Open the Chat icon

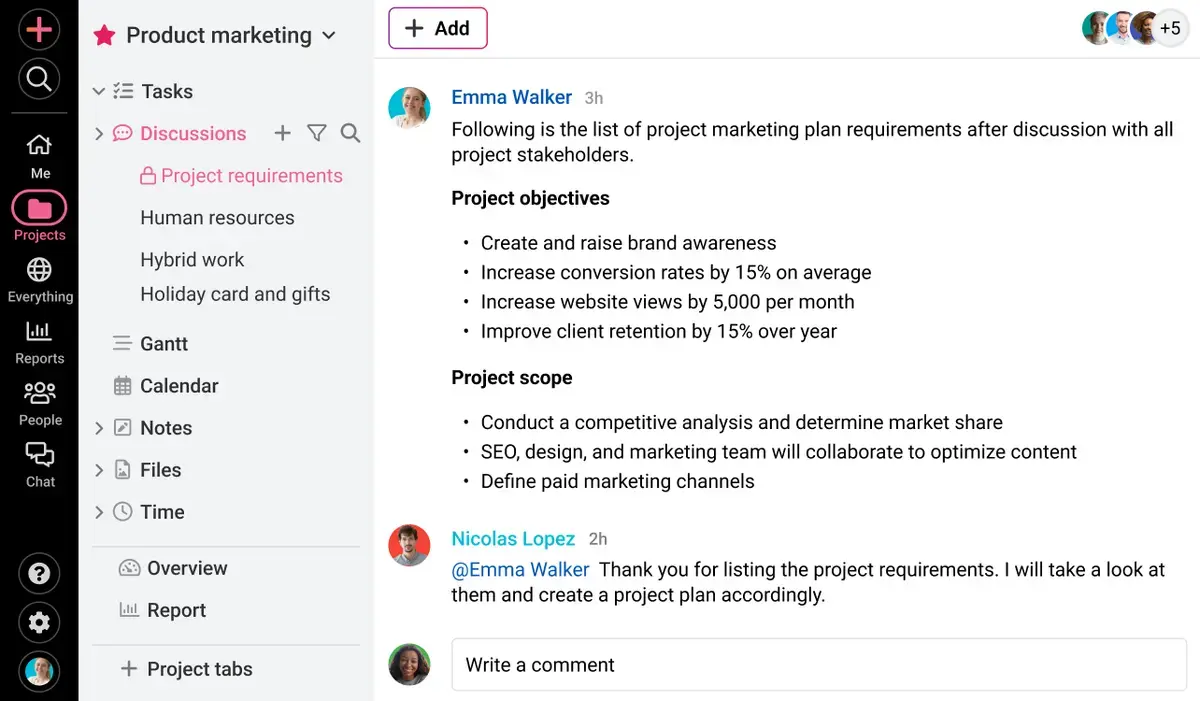pos(39,456)
